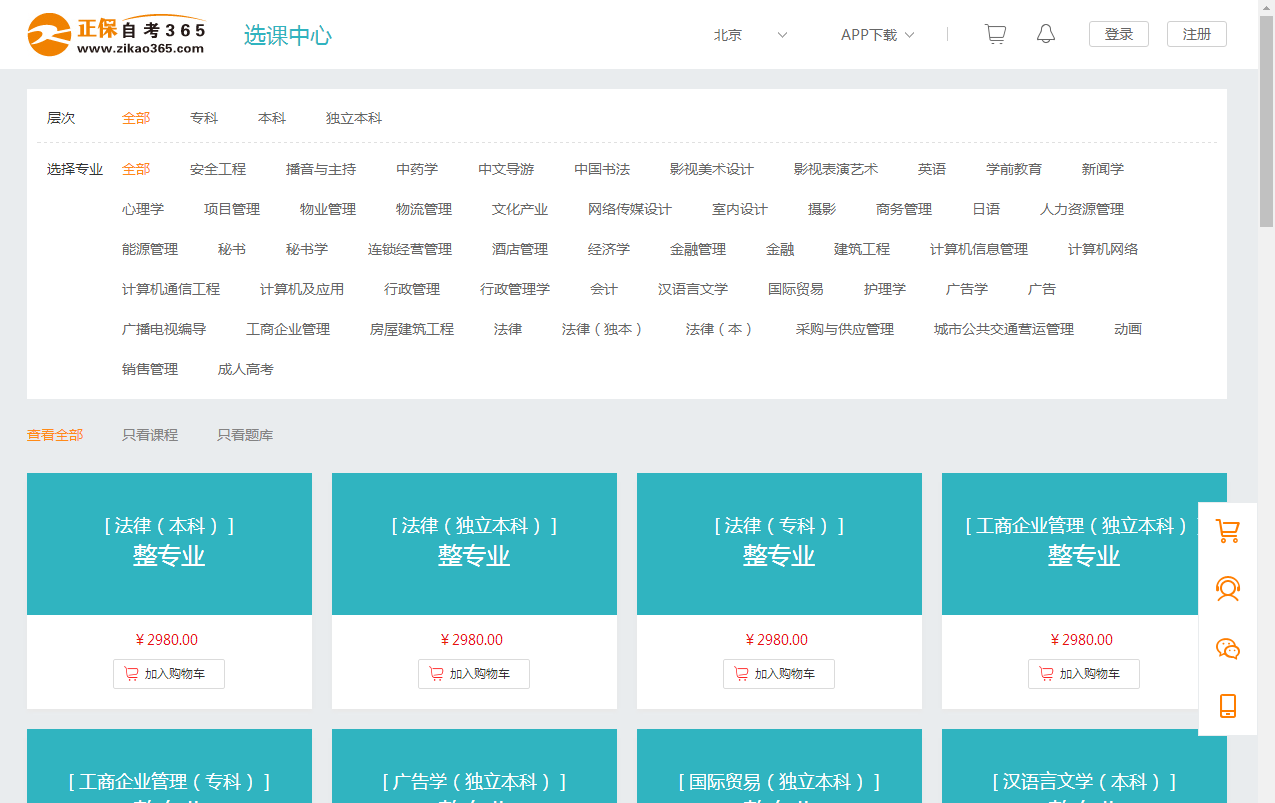The height and width of the screenshot is (803, 1275).
Task: Select 查看全部 tab
Action: click(55, 435)
